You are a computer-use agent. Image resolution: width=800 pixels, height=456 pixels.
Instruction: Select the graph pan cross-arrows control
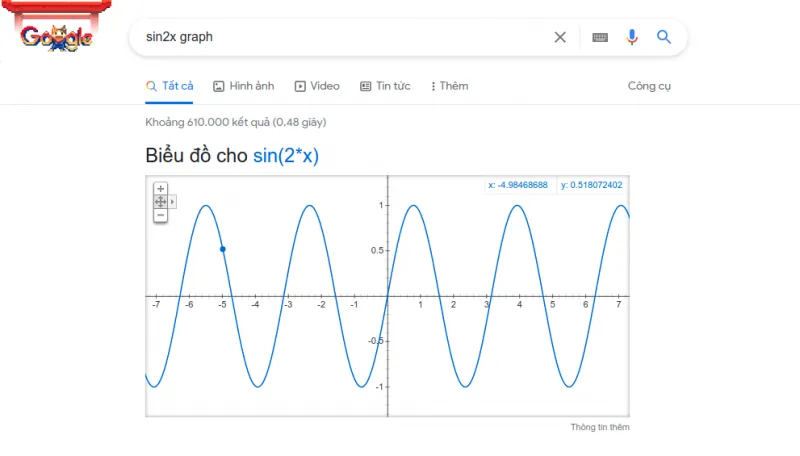click(160, 202)
